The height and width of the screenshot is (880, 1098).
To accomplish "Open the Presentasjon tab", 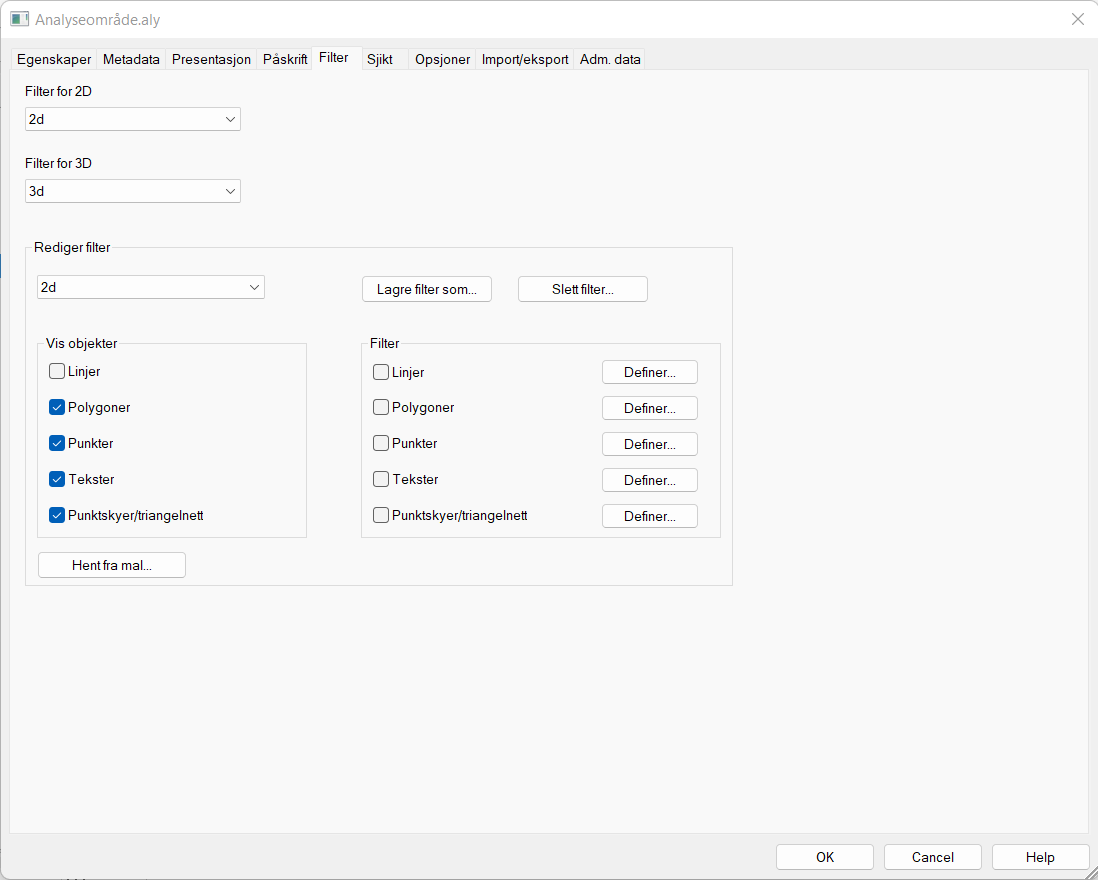I will point(211,60).
